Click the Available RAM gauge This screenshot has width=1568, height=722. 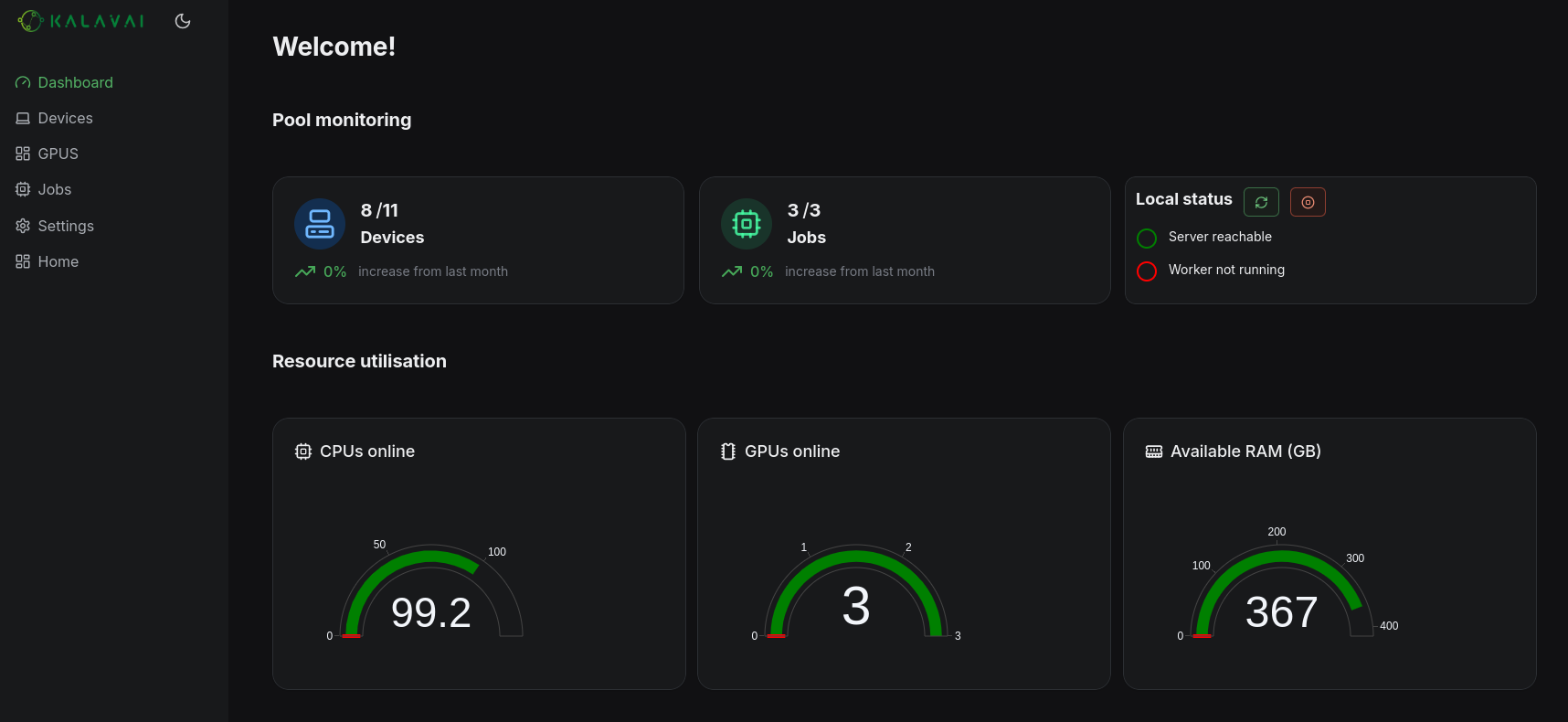(1282, 594)
